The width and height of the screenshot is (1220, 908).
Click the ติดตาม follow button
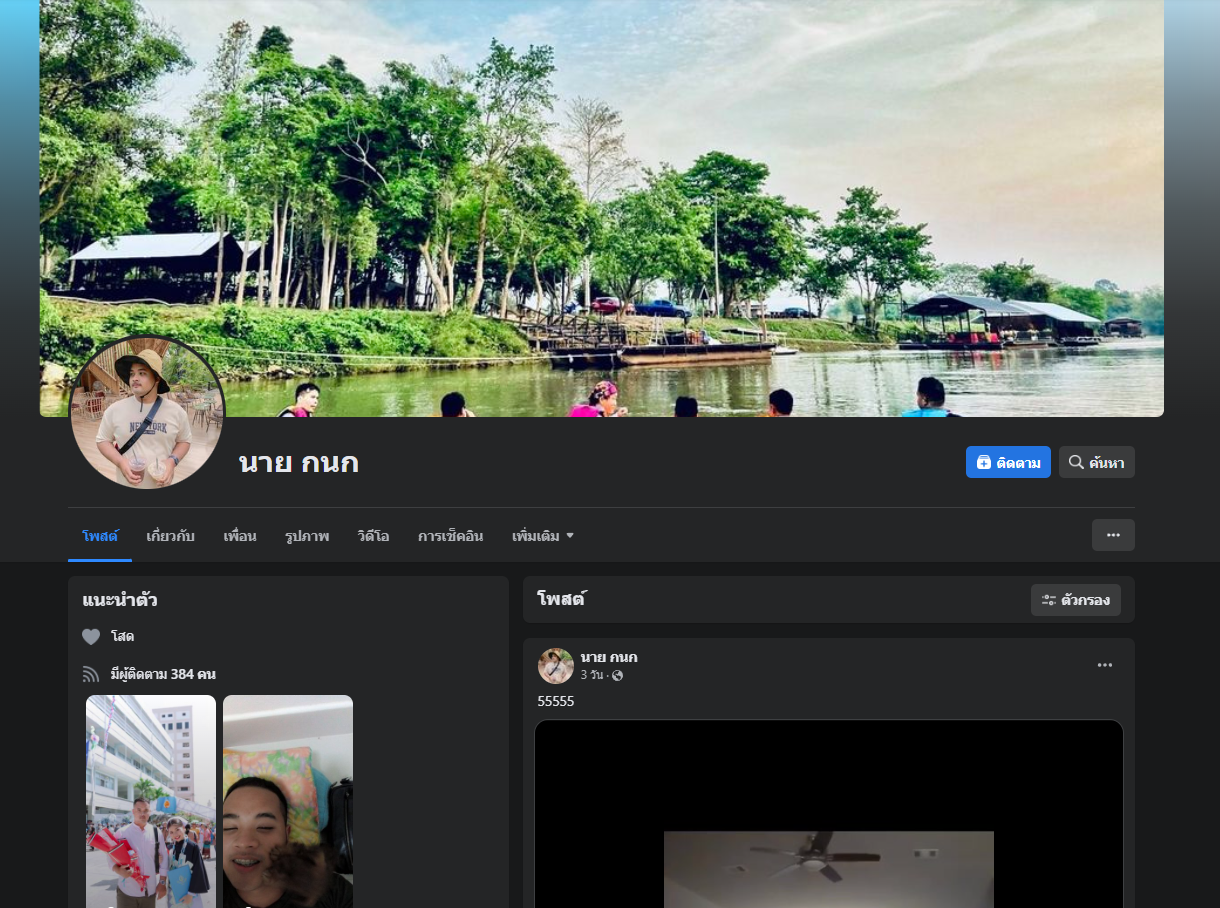(x=1008, y=462)
